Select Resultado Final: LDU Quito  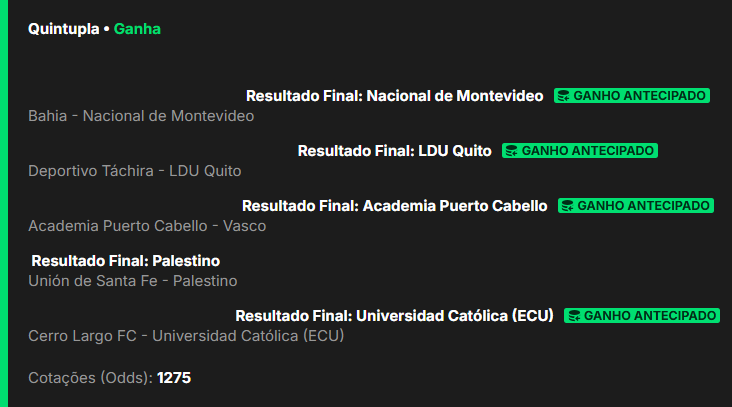(394, 151)
